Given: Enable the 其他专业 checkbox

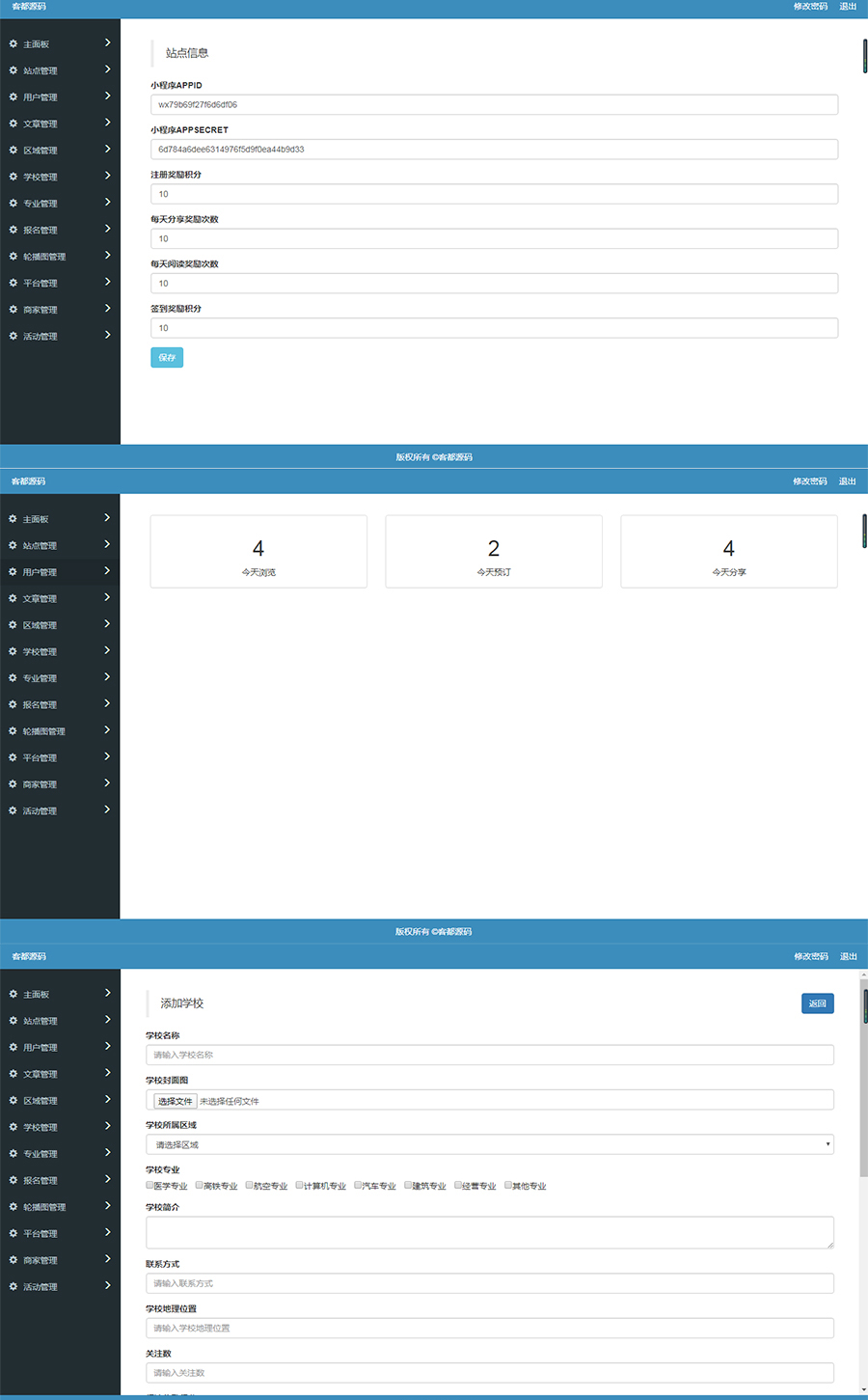Looking at the screenshot, I should pos(508,1185).
